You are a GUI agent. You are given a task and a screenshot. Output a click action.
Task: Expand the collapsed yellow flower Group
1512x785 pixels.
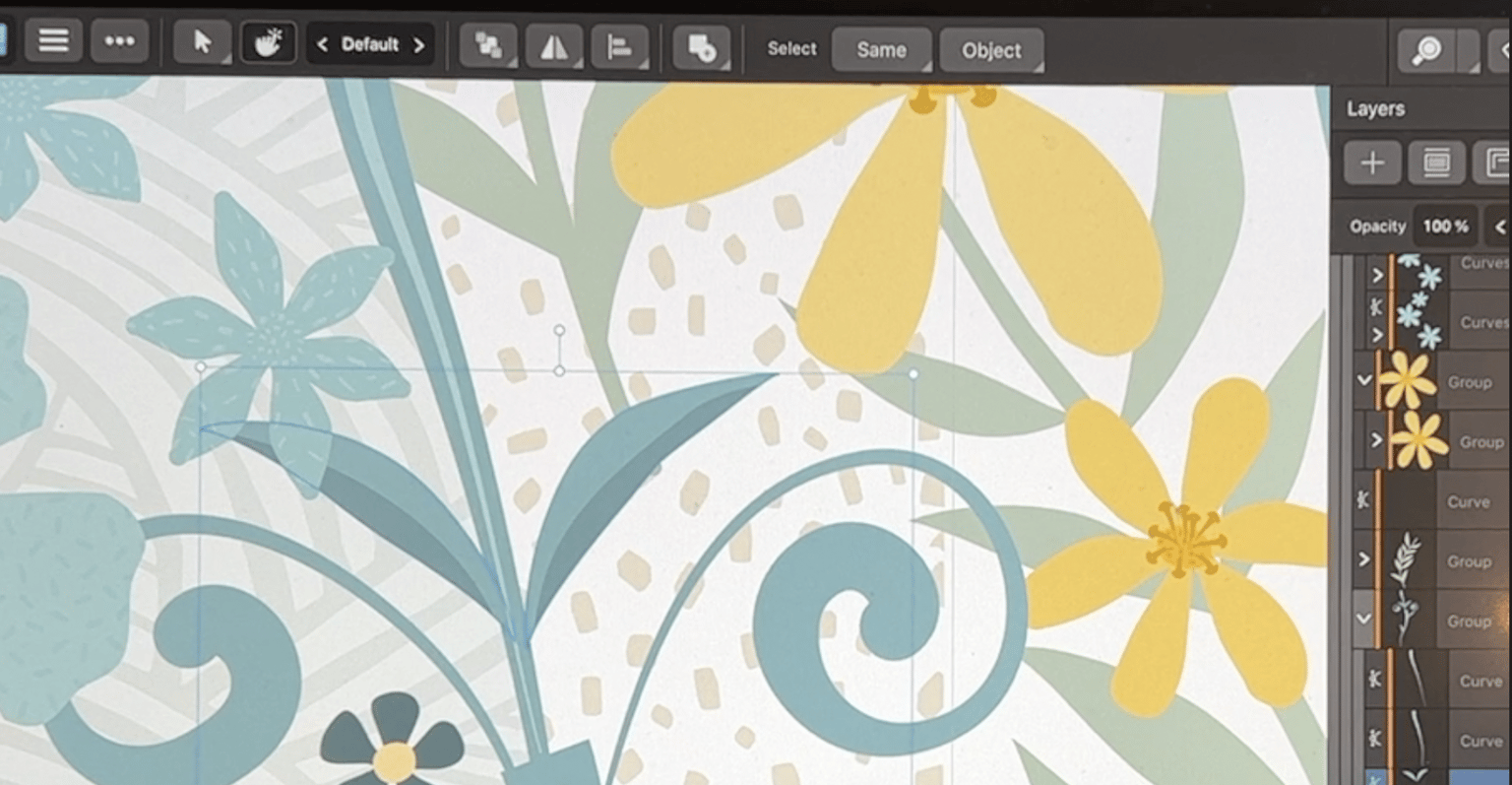point(1377,440)
